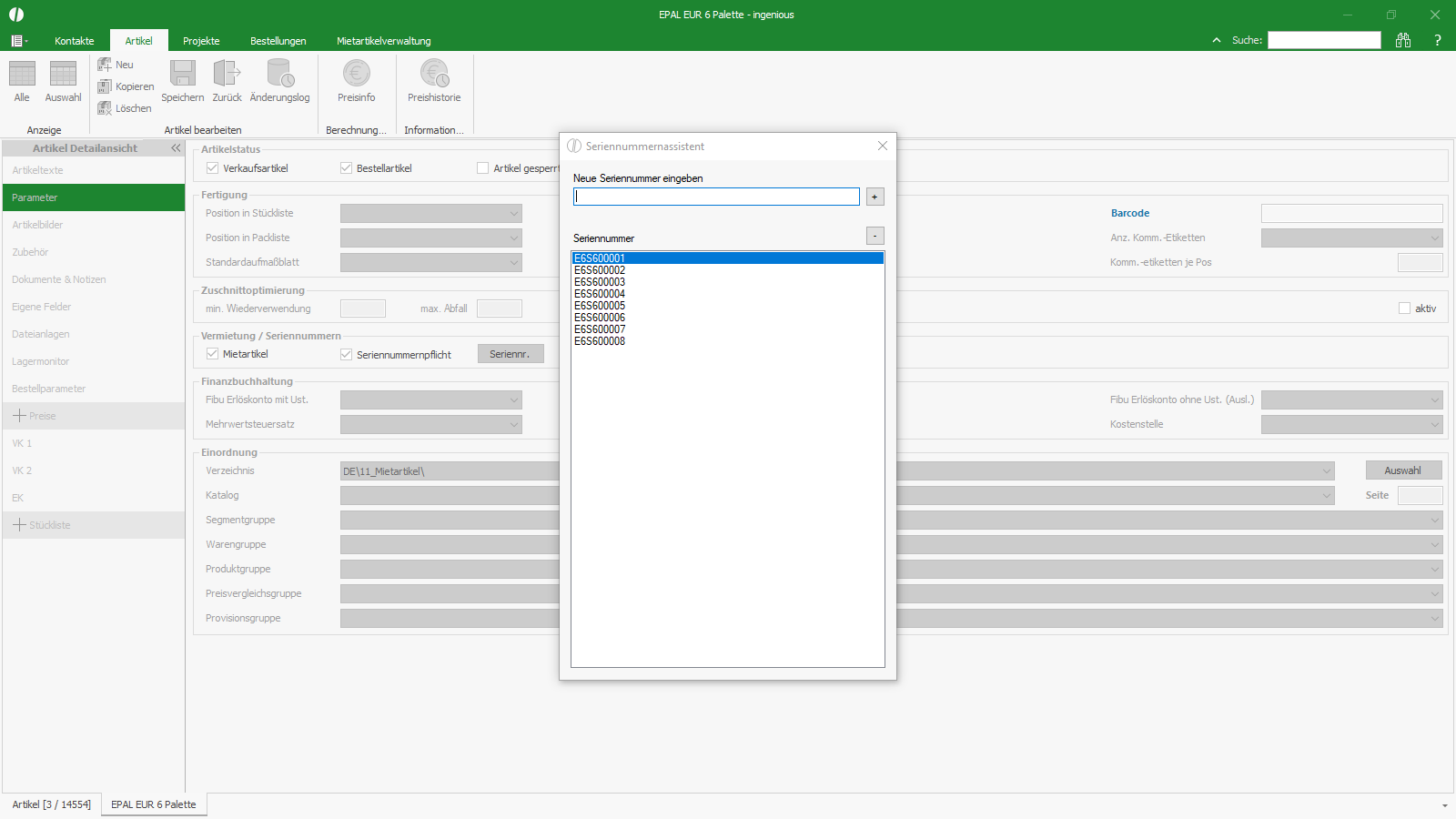
Task: Click the binoculars search icon
Action: 1403,40
